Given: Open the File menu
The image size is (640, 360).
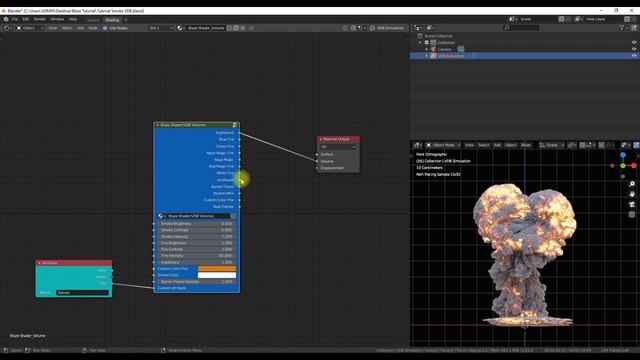Looking at the screenshot, I should (x=15, y=19).
